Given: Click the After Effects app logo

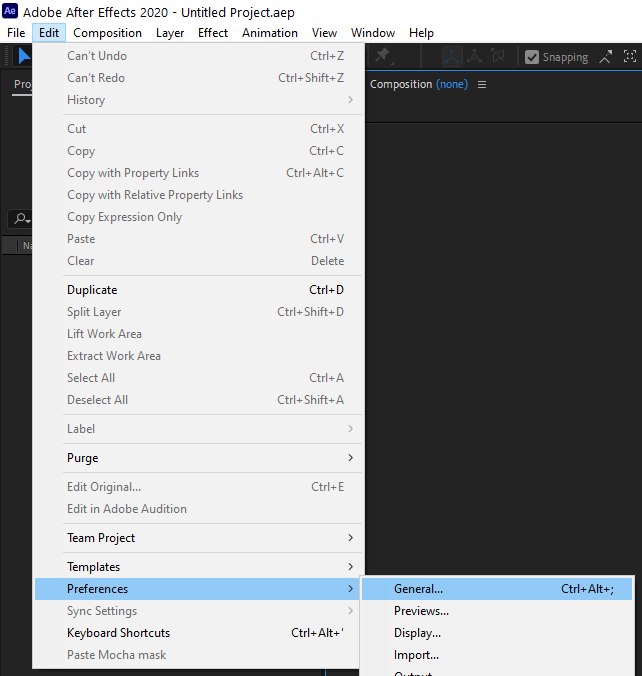Looking at the screenshot, I should 10,11.
